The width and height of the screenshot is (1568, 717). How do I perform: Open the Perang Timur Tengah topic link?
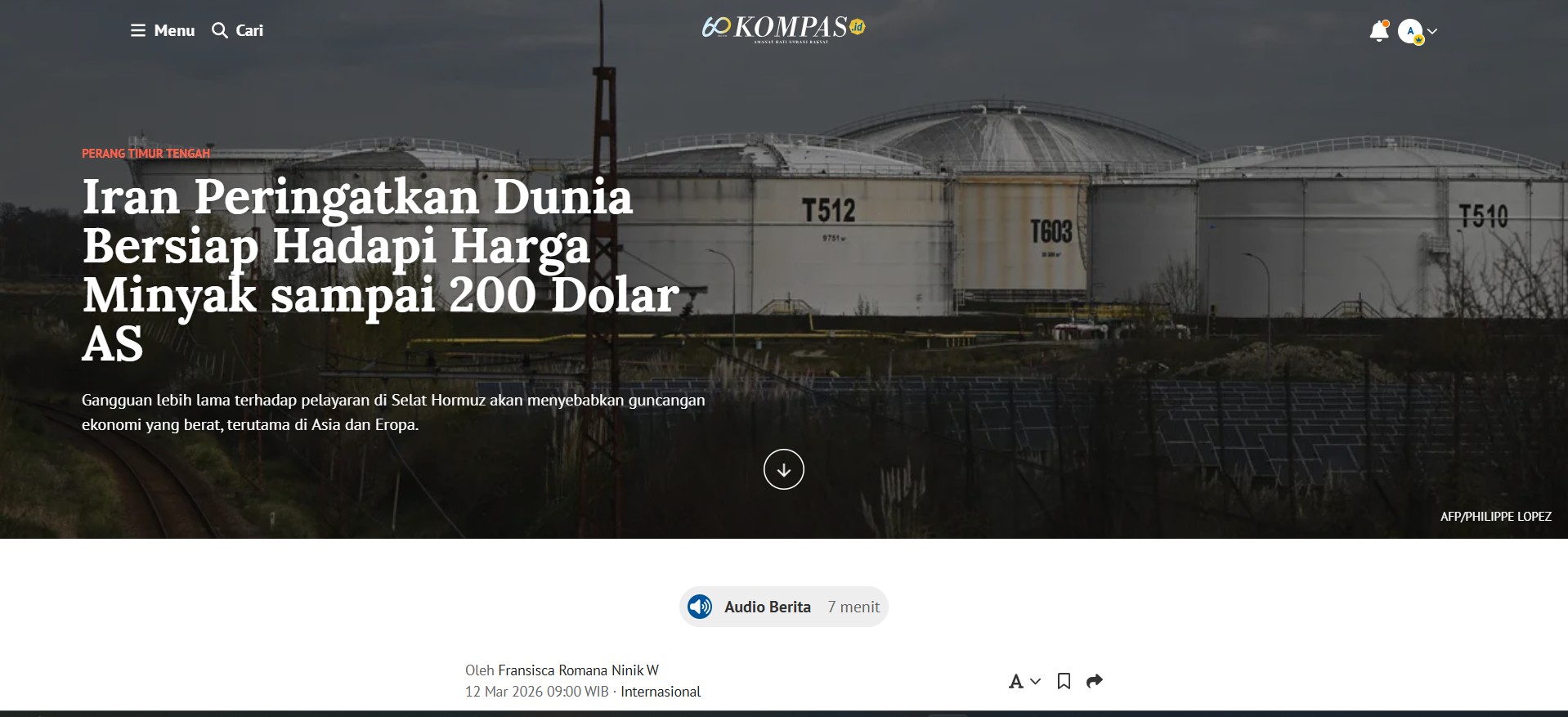pos(146,154)
